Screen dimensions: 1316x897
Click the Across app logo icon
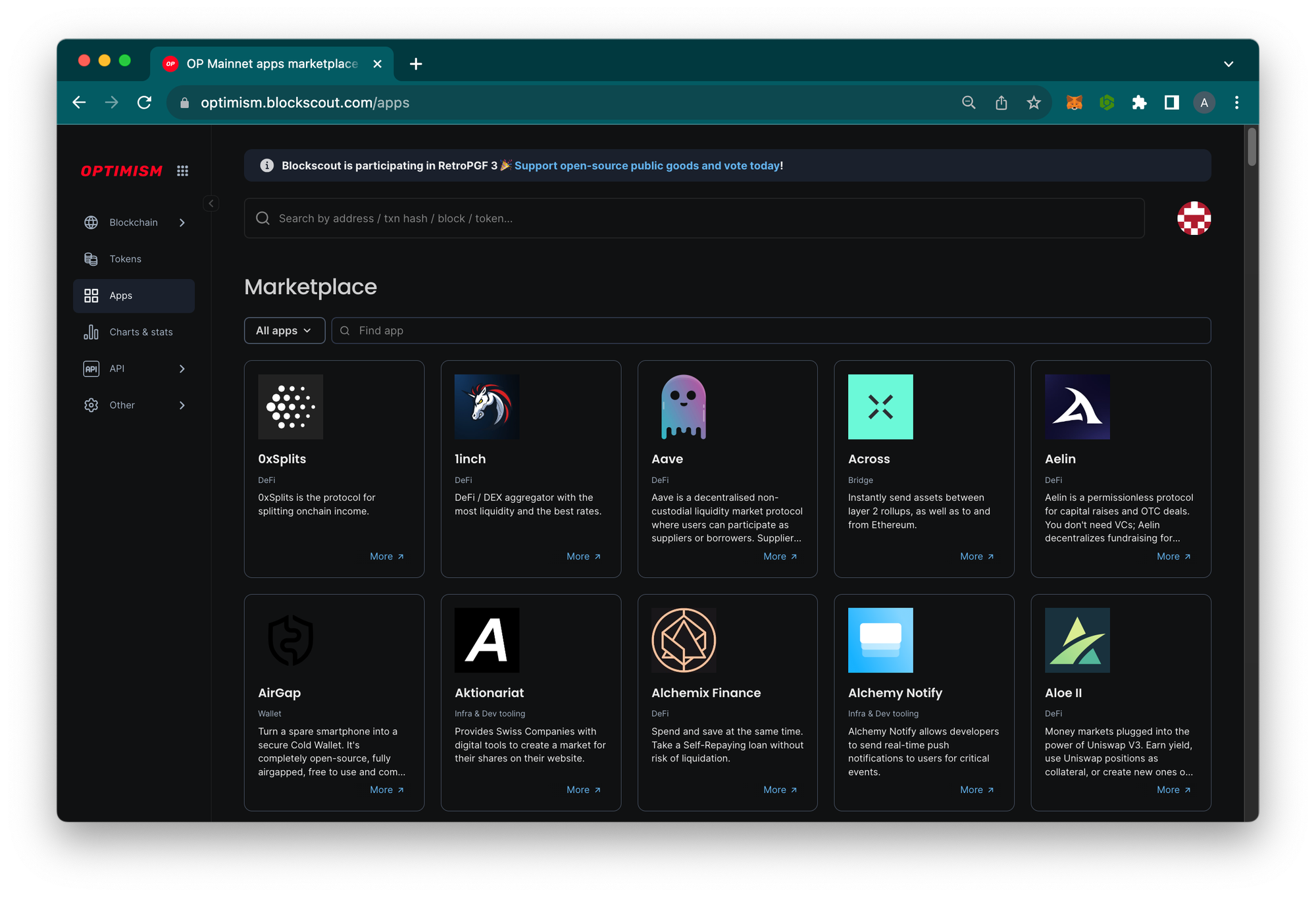(x=880, y=407)
